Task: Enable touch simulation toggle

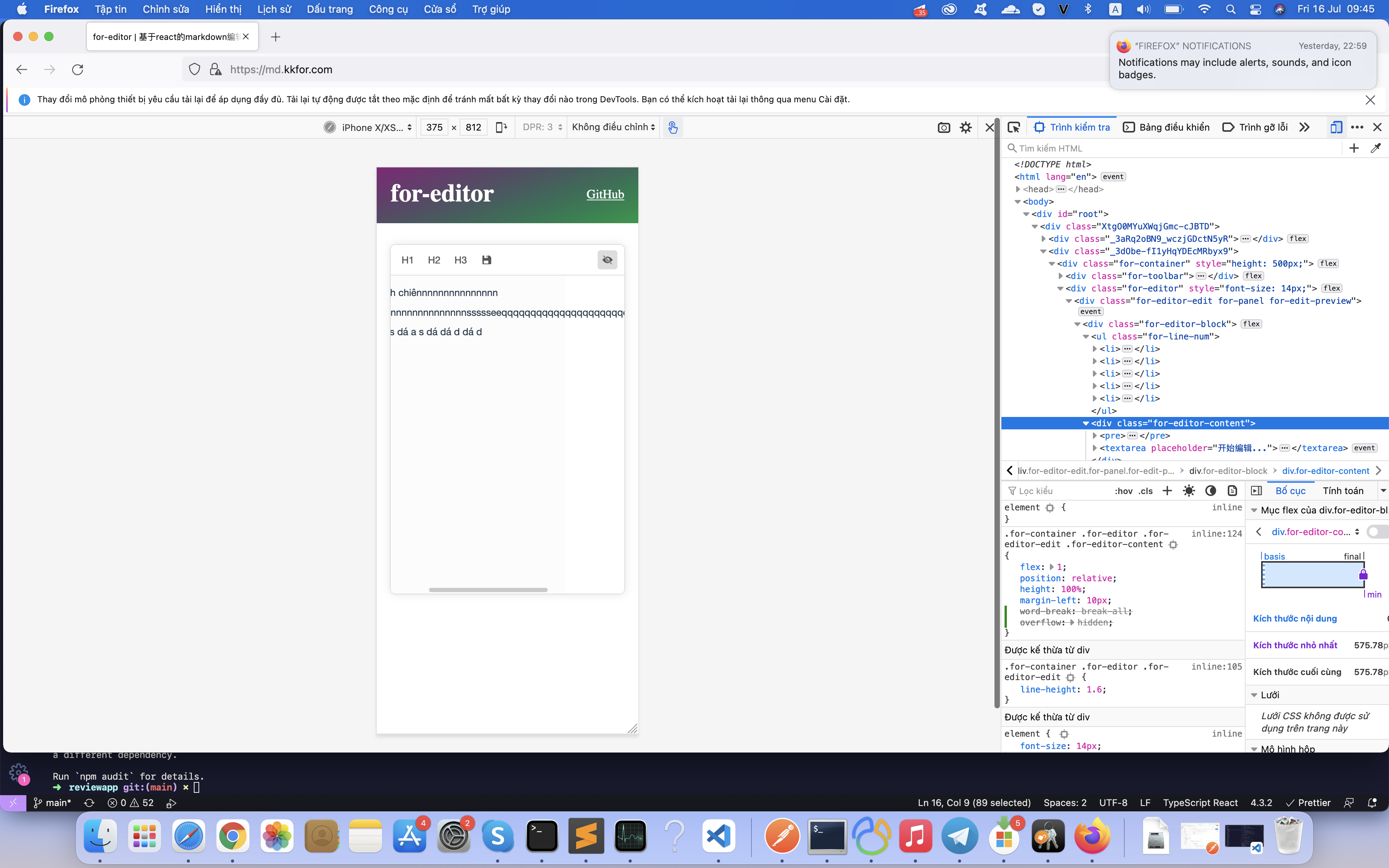Action: tap(673, 127)
